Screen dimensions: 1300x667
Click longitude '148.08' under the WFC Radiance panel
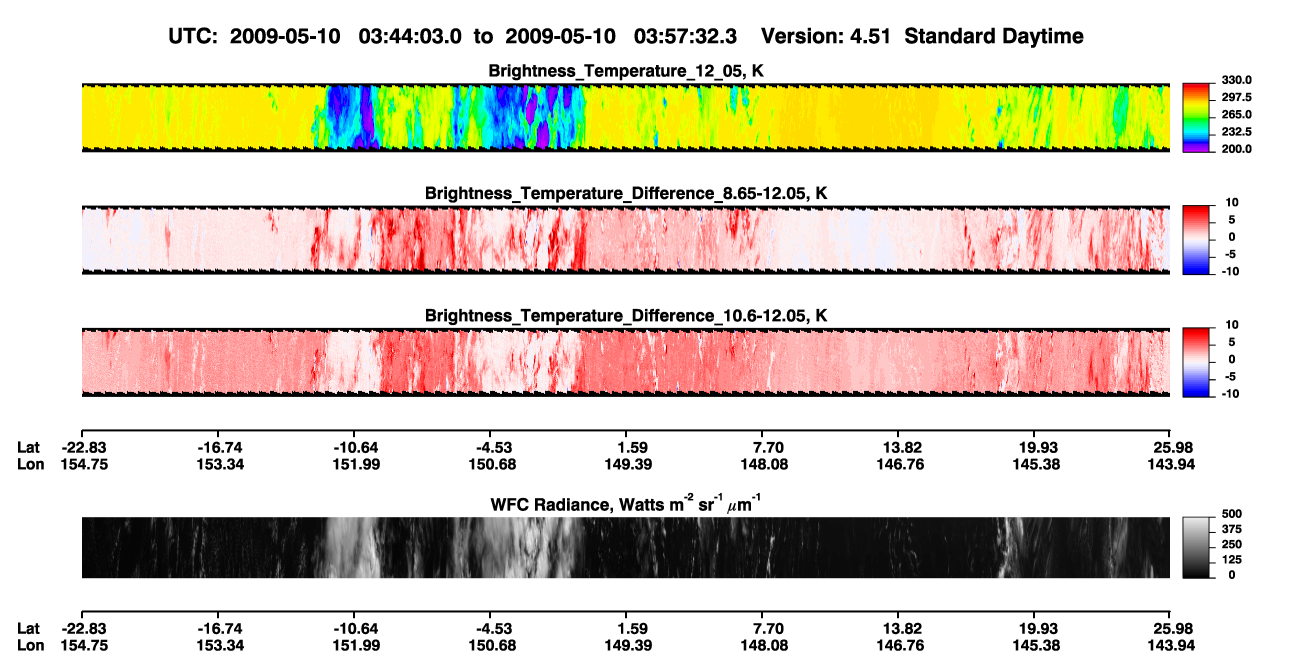(763, 644)
